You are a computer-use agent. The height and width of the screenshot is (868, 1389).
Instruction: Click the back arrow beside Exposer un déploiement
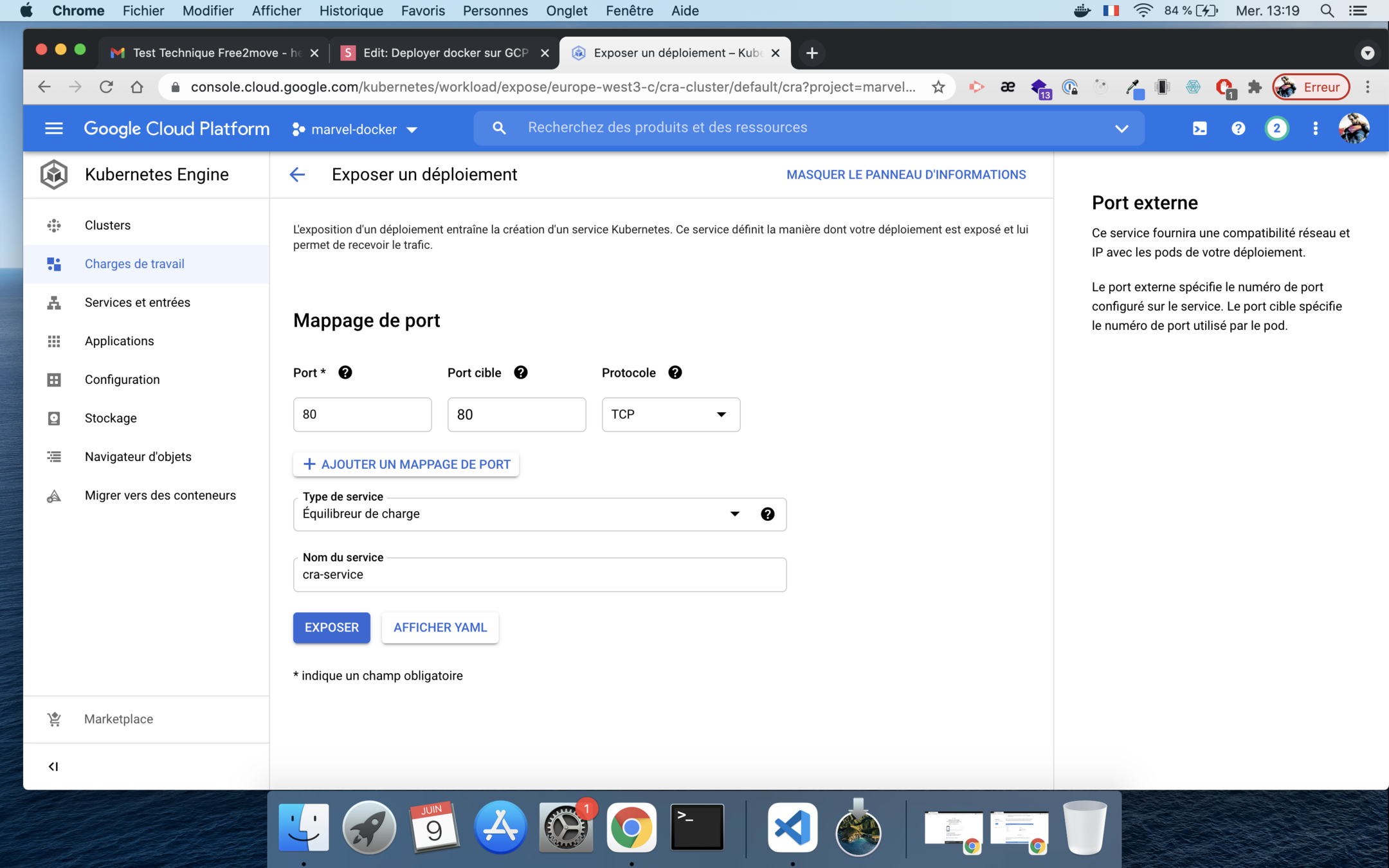click(x=297, y=175)
